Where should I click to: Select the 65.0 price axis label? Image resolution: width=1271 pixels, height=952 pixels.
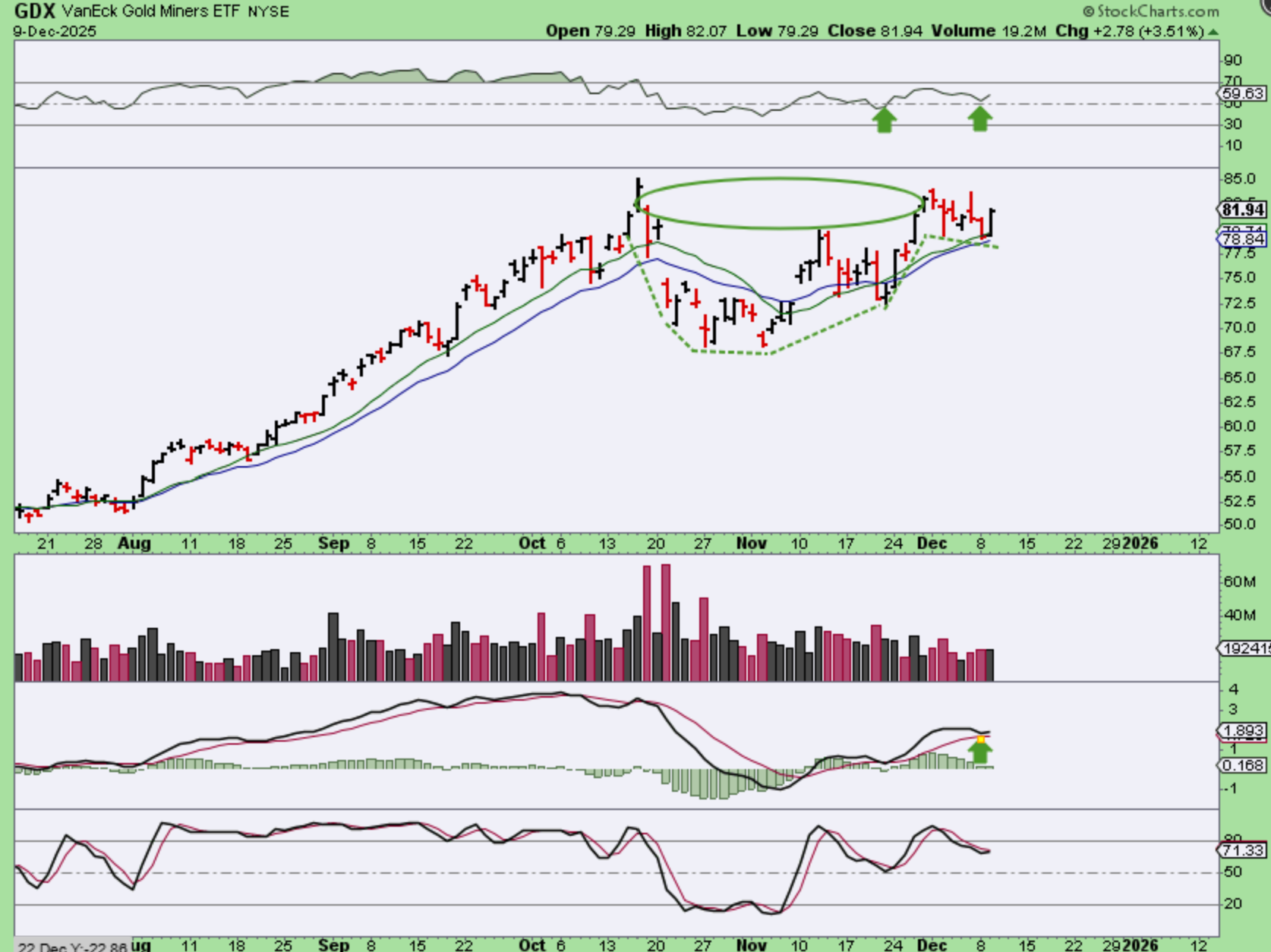[1239, 377]
